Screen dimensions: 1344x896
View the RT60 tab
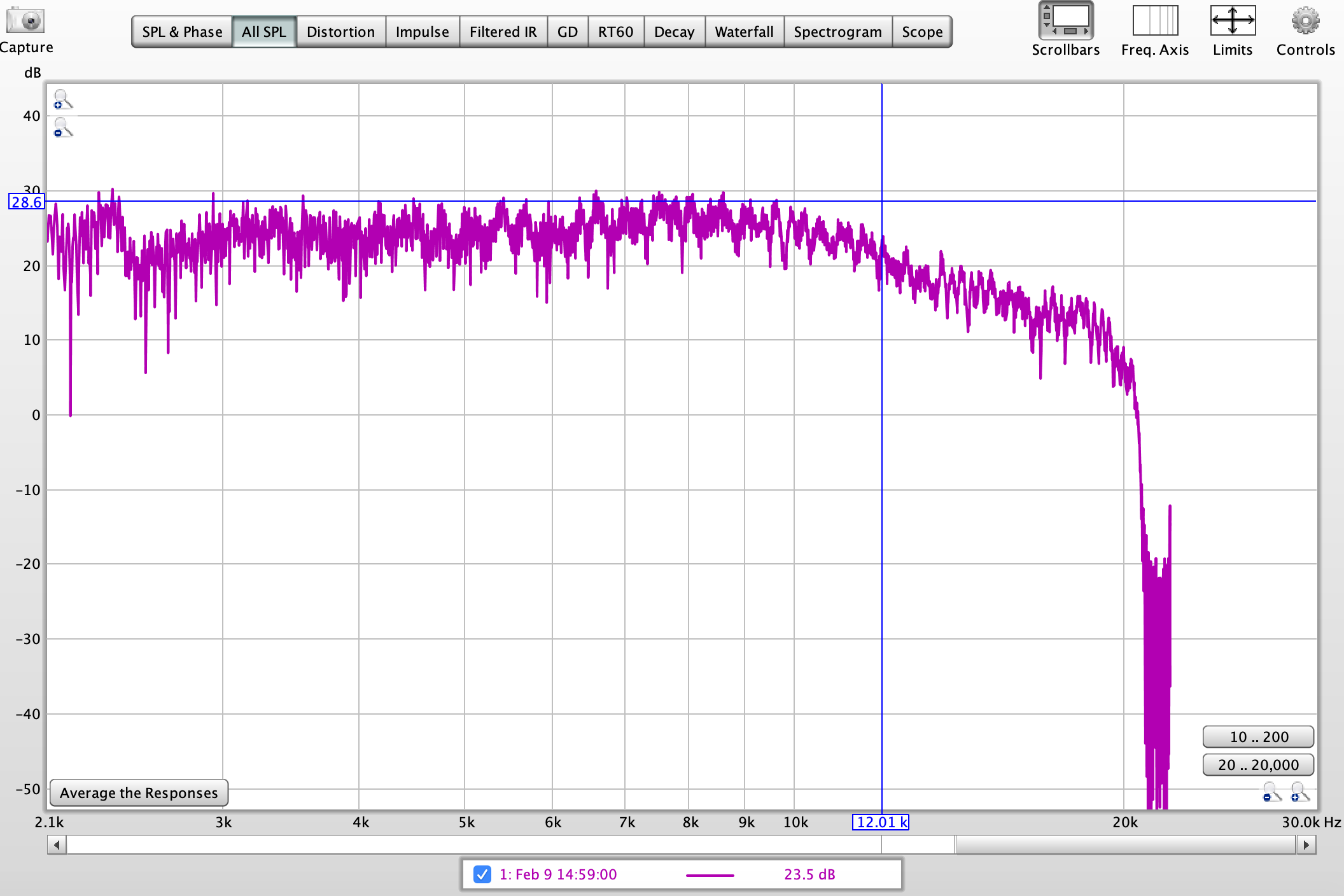pyautogui.click(x=616, y=32)
